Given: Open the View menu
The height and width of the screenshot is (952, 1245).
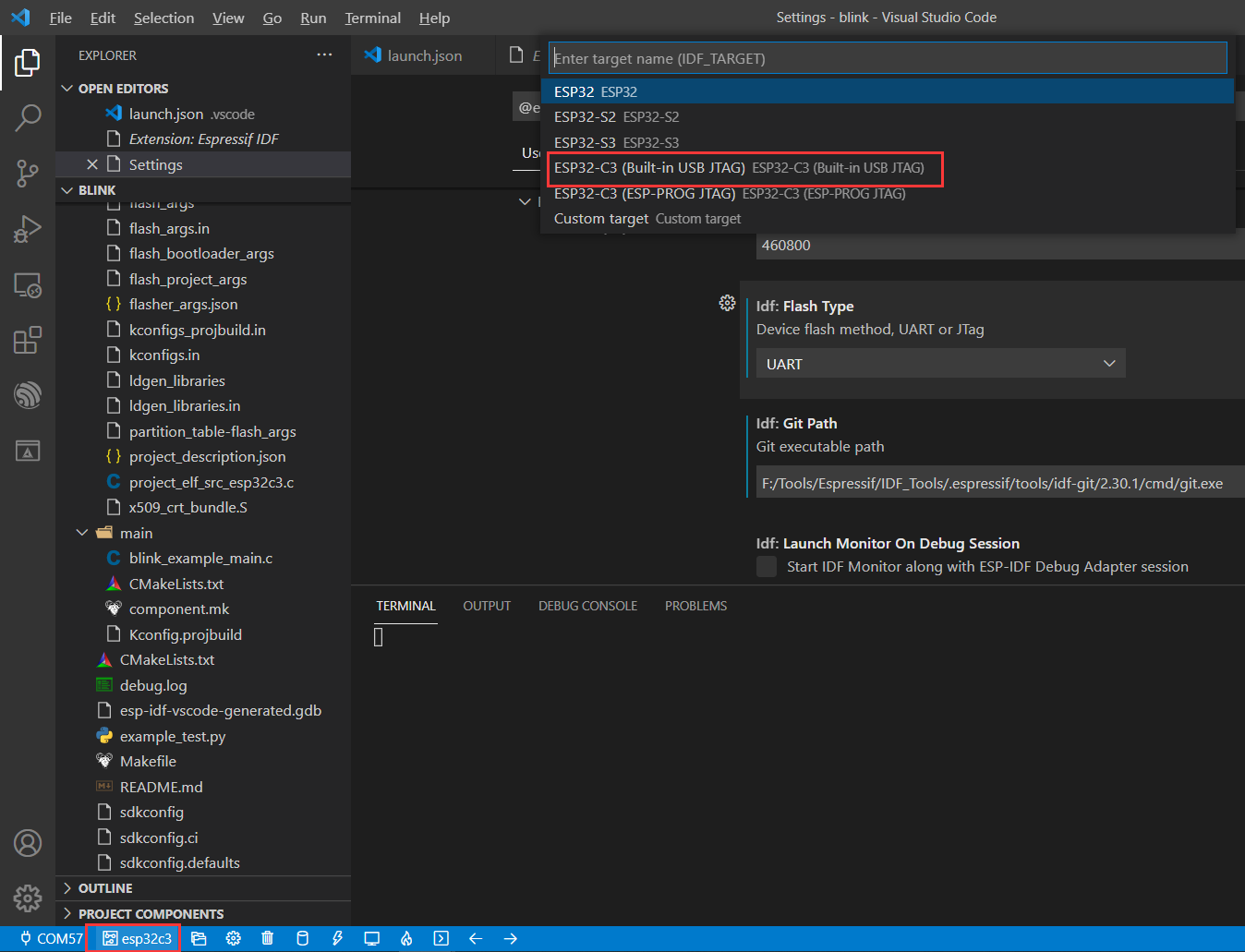Looking at the screenshot, I should tap(228, 18).
